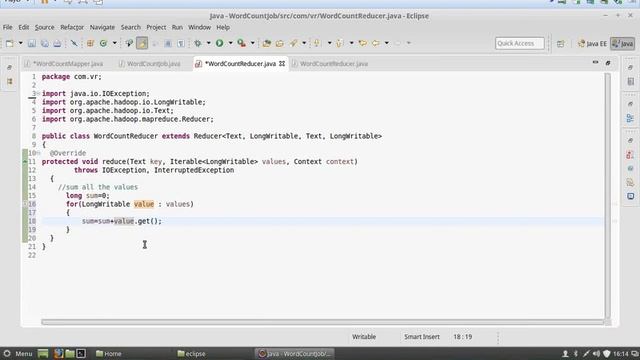This screenshot has height=360, width=640.
Task: Open the Refactor menu
Action: point(72,27)
